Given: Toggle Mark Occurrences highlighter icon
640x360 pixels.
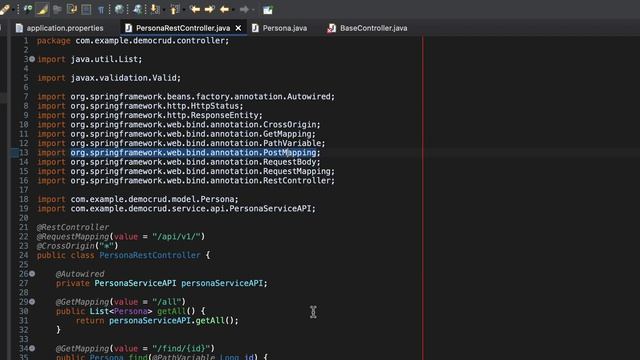Looking at the screenshot, I should [42, 9].
